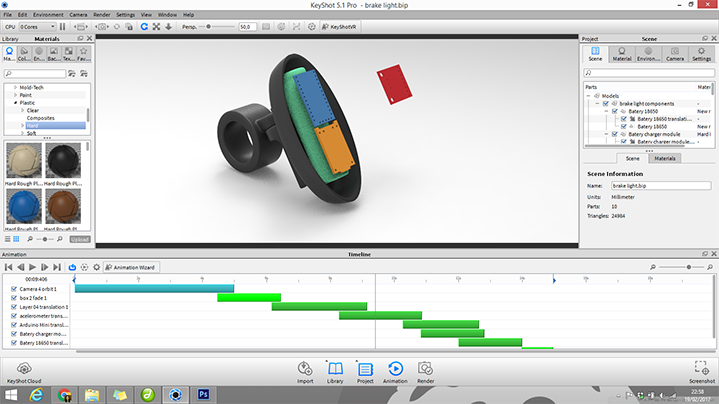This screenshot has height=404, width=719.
Task: Adjust the material thumbnail size slider
Action: click(44, 239)
